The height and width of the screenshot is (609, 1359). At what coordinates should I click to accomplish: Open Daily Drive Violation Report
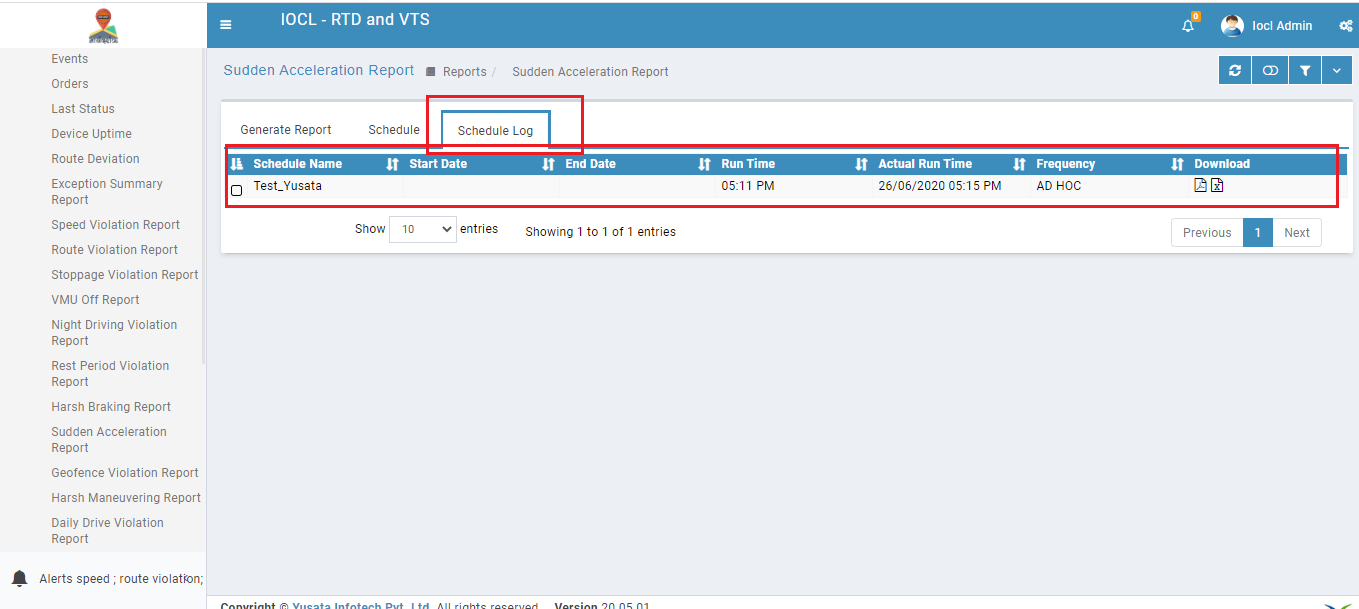pyautogui.click(x=107, y=531)
